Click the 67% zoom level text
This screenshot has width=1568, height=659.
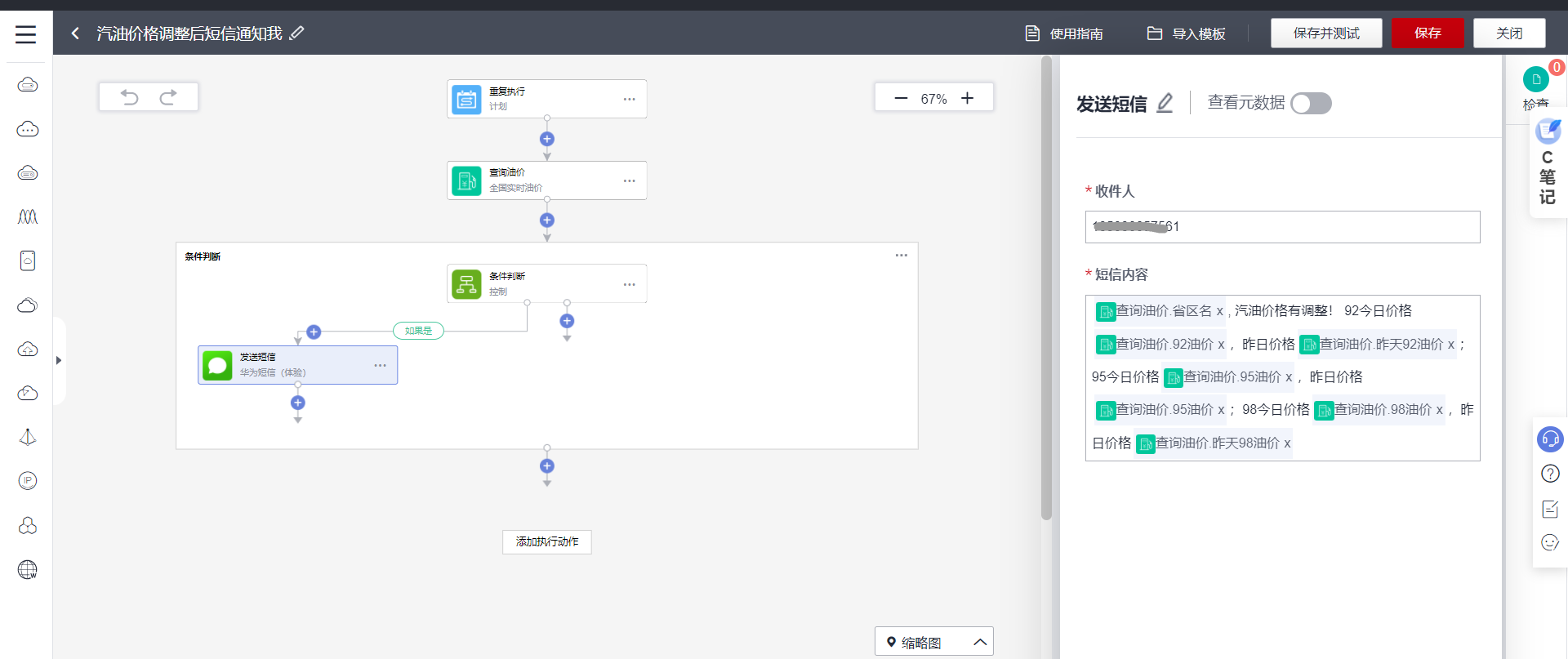coord(933,99)
